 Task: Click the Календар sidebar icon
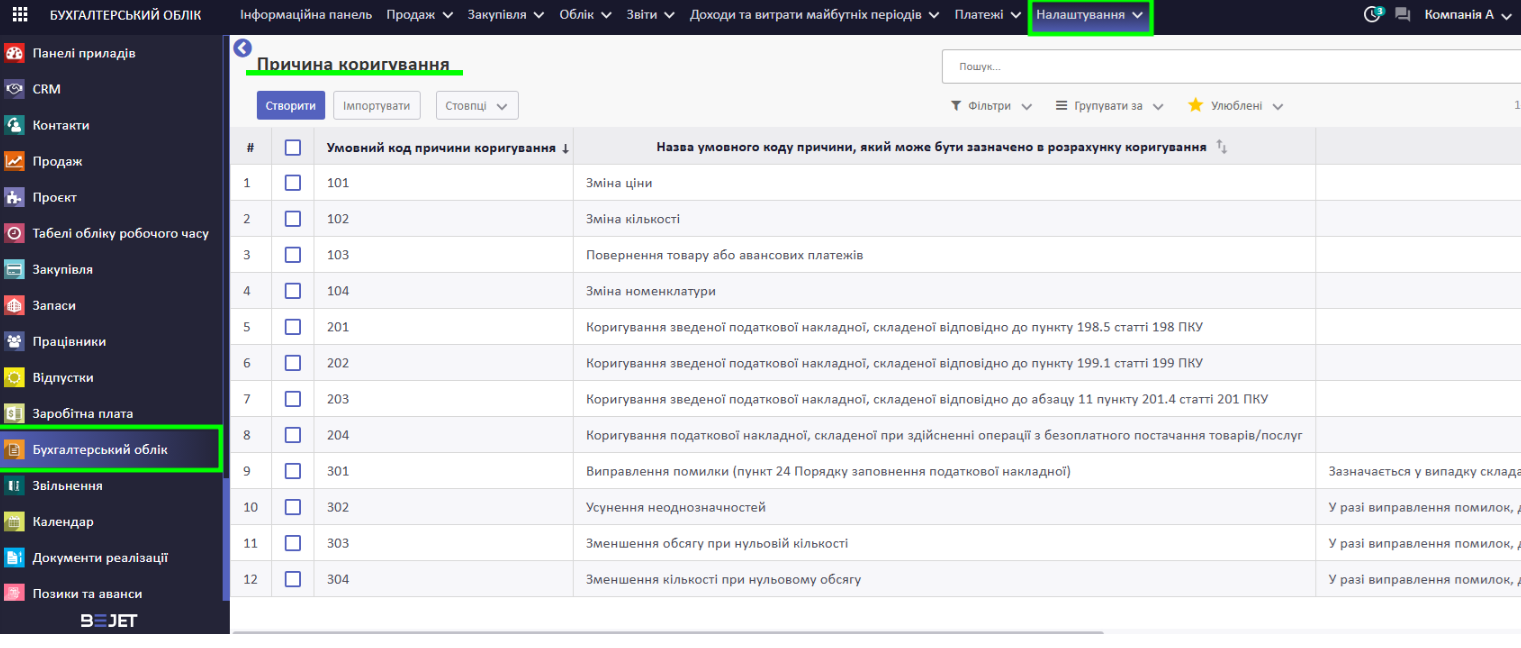tap(14, 521)
